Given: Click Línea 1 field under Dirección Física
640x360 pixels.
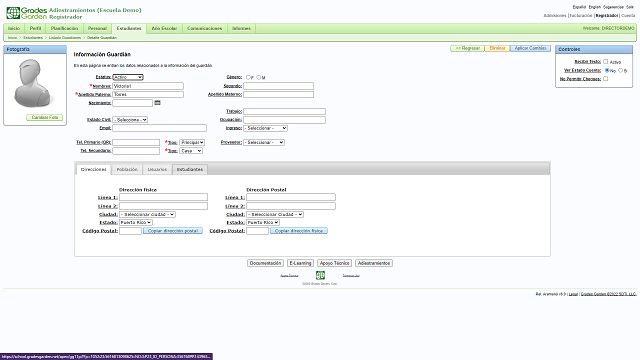Looking at the screenshot, I should coord(163,197).
